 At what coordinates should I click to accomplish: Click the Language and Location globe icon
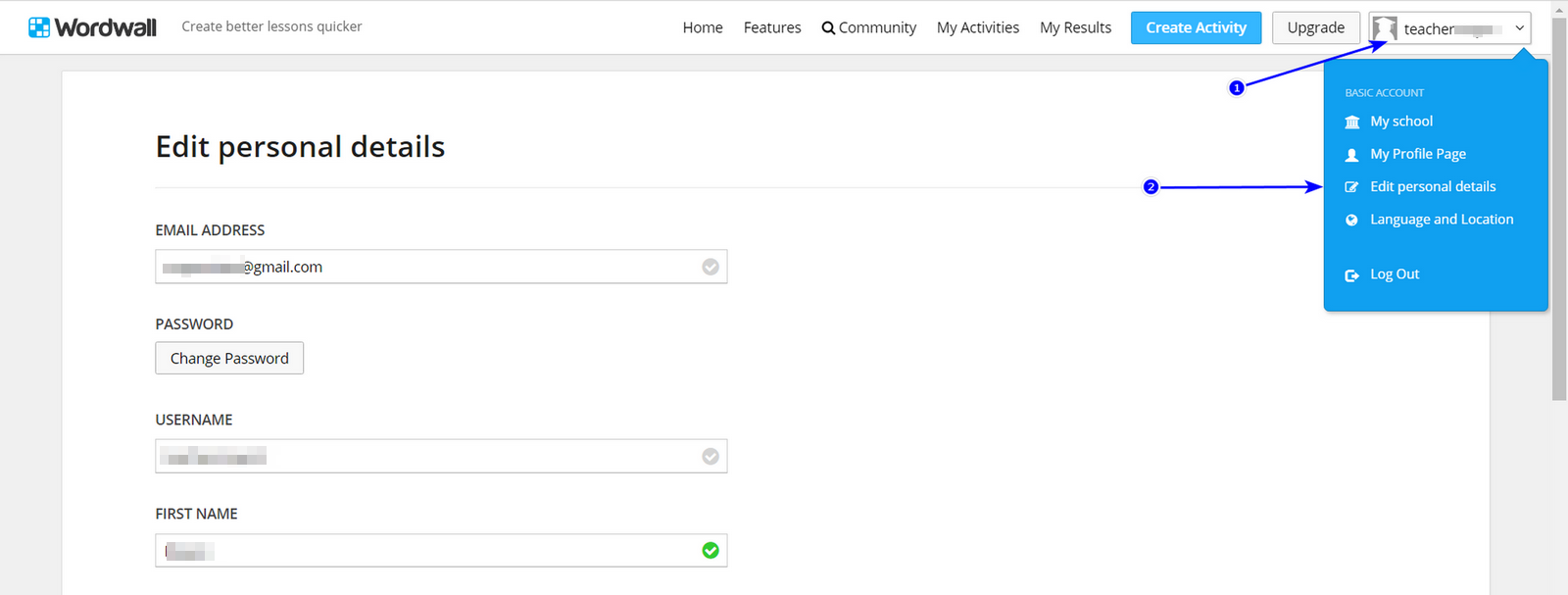[1352, 221]
